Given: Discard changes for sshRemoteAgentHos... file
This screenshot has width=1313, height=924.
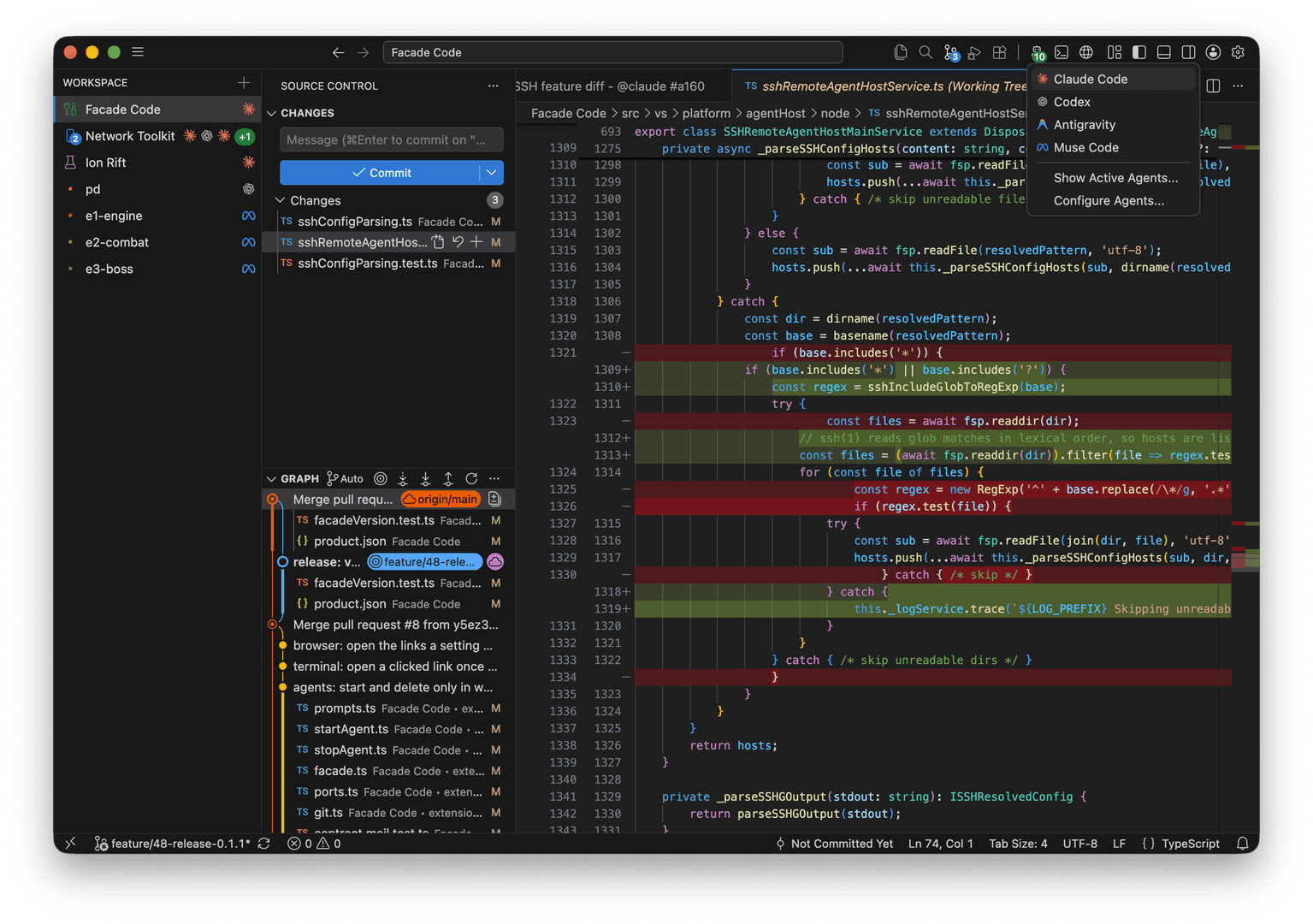Looking at the screenshot, I should tap(458, 242).
